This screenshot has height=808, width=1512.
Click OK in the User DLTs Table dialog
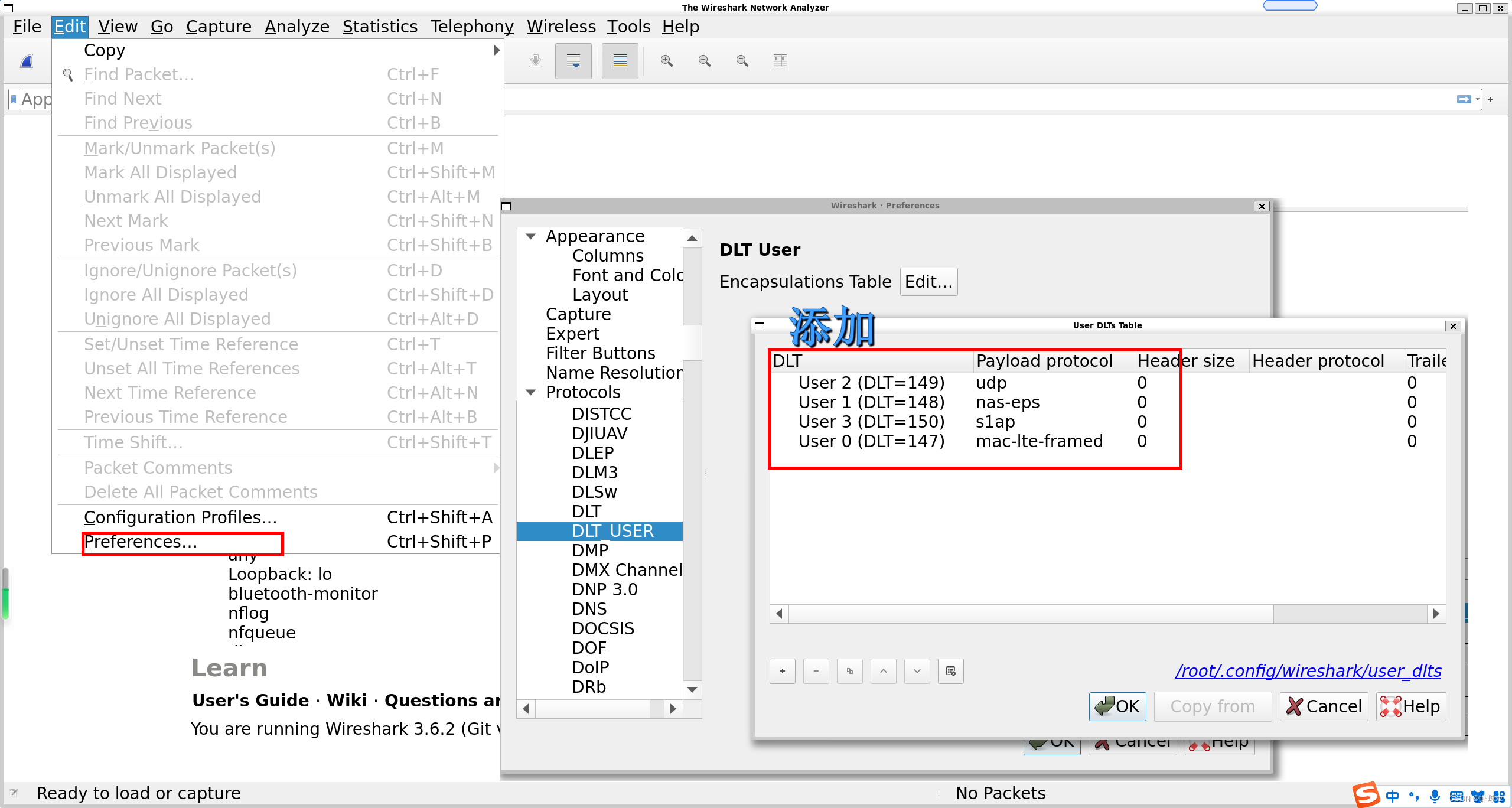click(x=1117, y=706)
